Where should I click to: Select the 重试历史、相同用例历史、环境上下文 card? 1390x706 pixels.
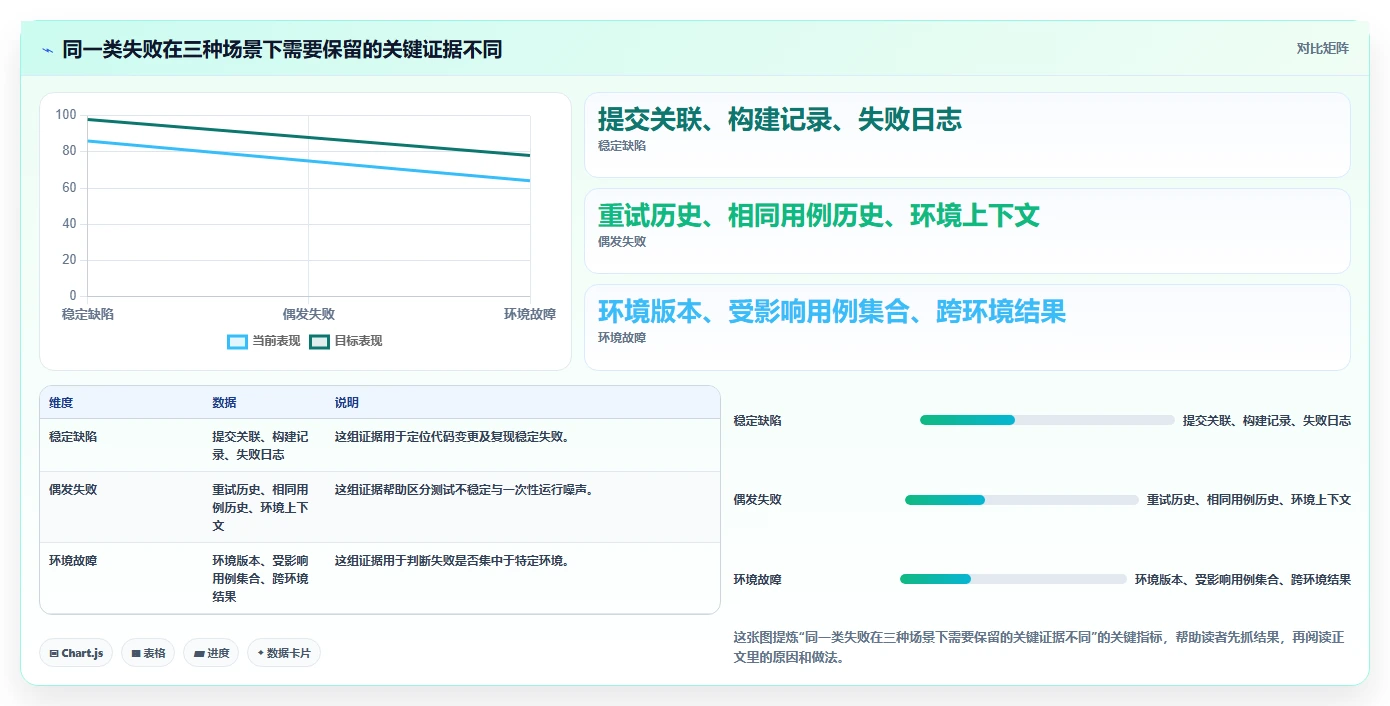[967, 231]
